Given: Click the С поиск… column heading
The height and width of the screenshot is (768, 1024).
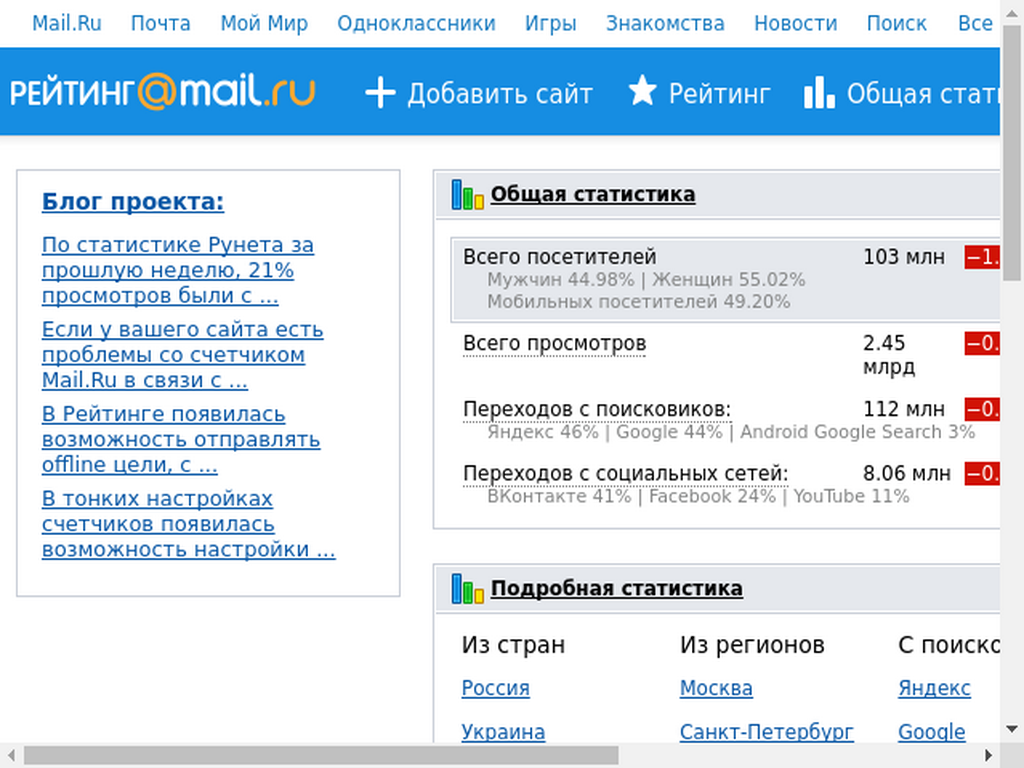Looking at the screenshot, I should click(949, 645).
